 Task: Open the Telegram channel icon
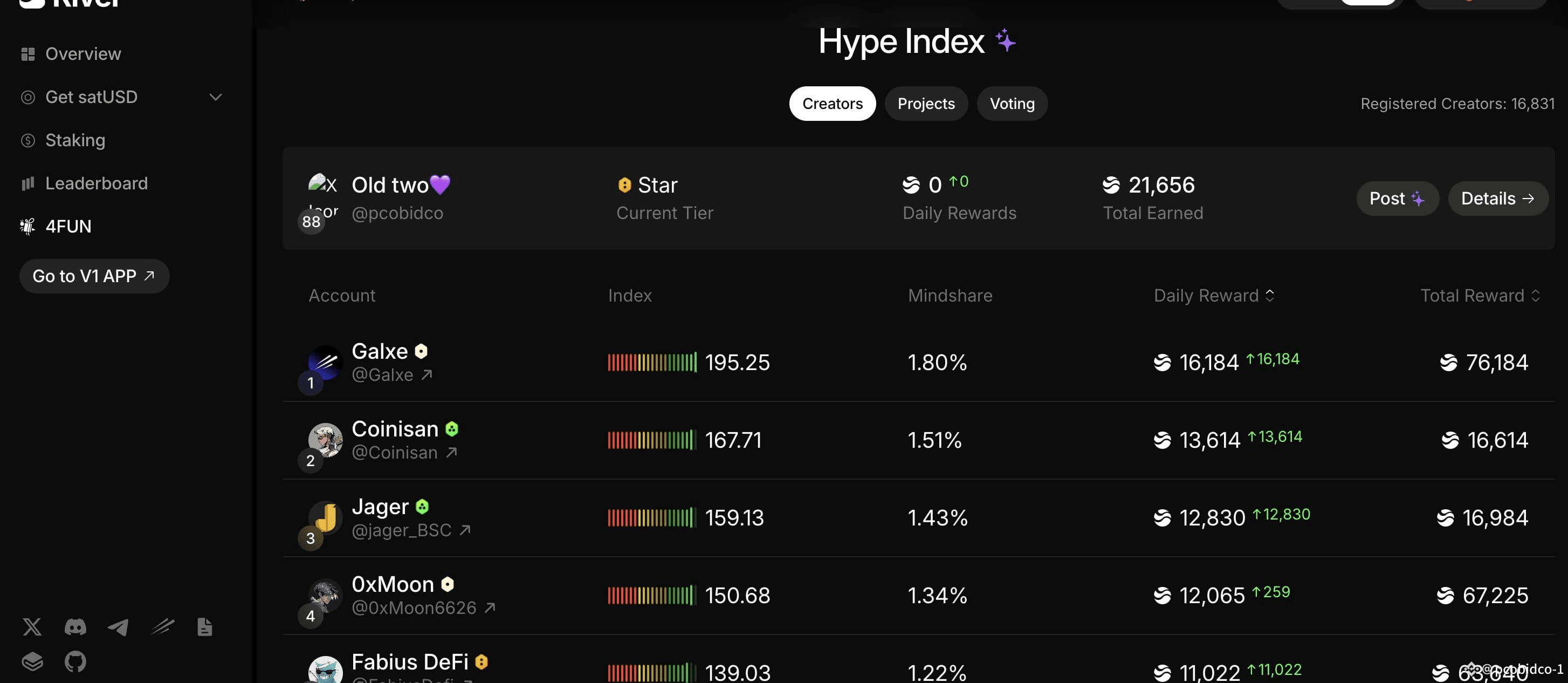(x=118, y=626)
